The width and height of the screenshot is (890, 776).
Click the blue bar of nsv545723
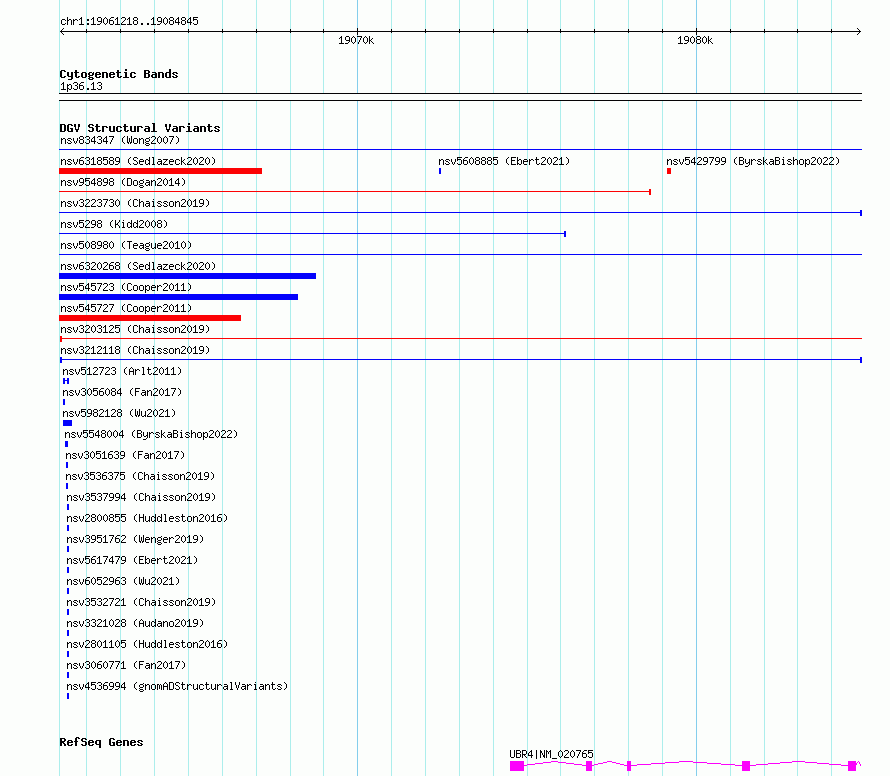178,297
